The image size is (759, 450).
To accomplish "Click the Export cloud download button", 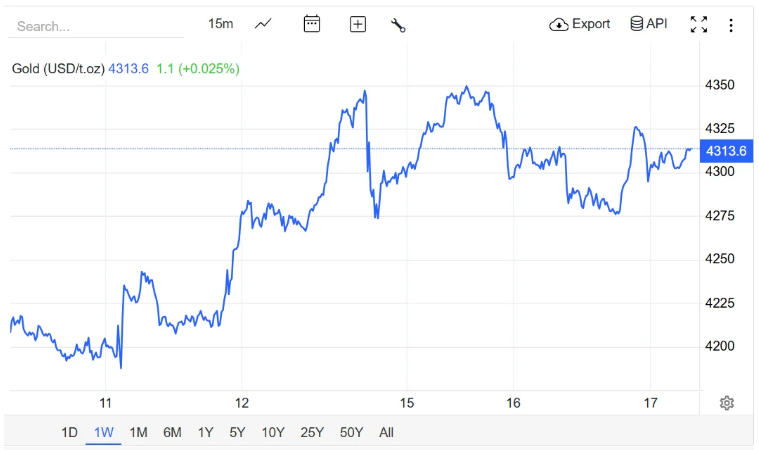I will (x=580, y=24).
